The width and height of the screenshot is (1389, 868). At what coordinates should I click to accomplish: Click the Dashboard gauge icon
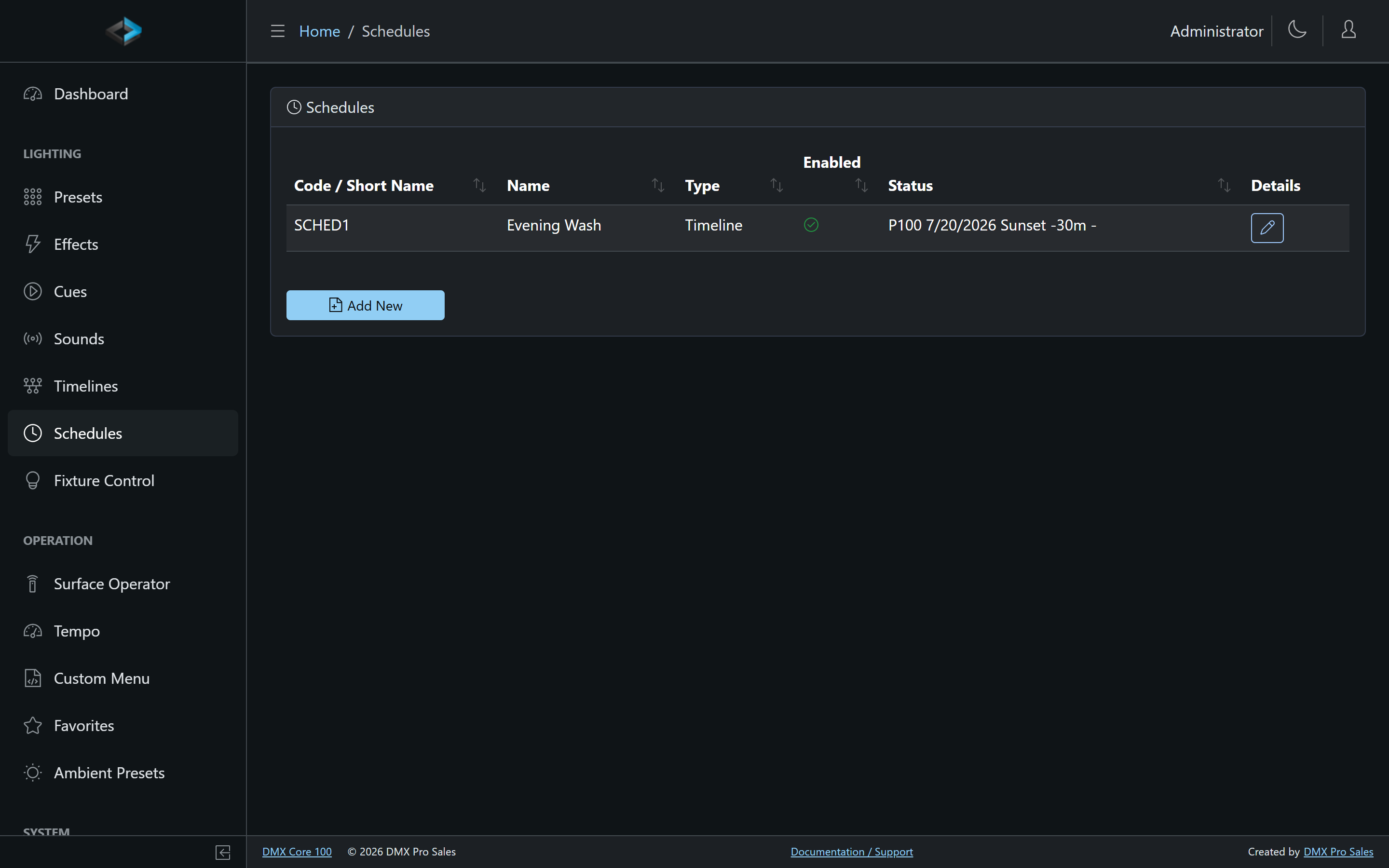pyautogui.click(x=33, y=94)
